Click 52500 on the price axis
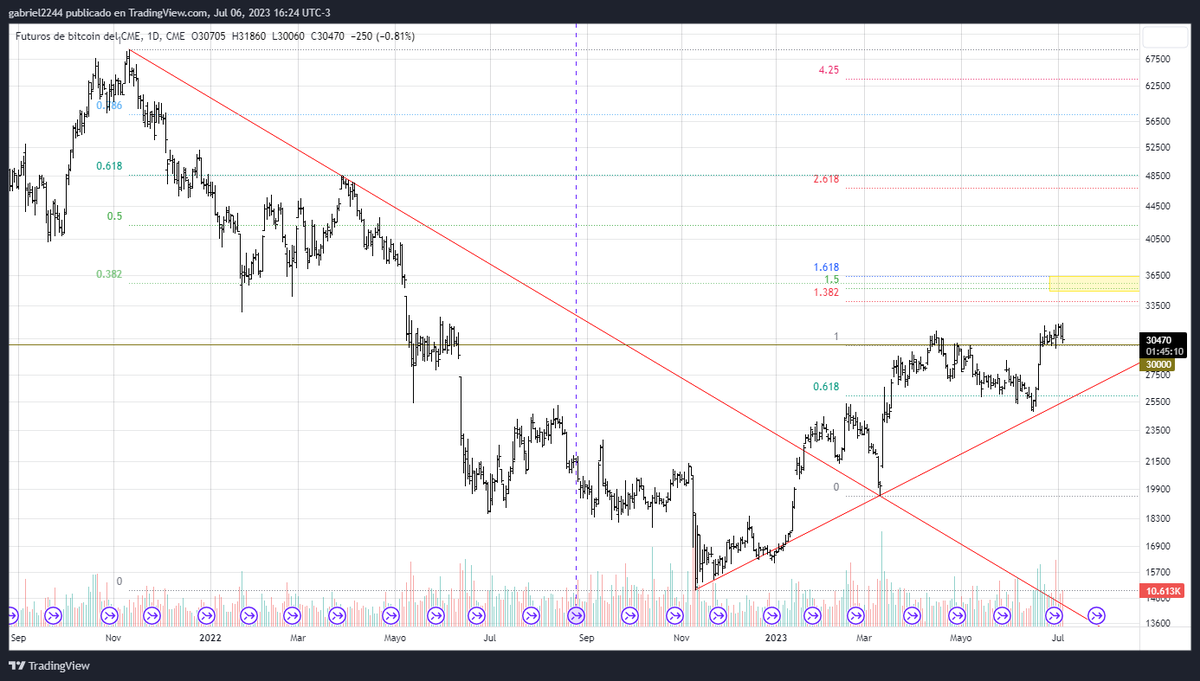This screenshot has width=1200, height=681. 1160,148
